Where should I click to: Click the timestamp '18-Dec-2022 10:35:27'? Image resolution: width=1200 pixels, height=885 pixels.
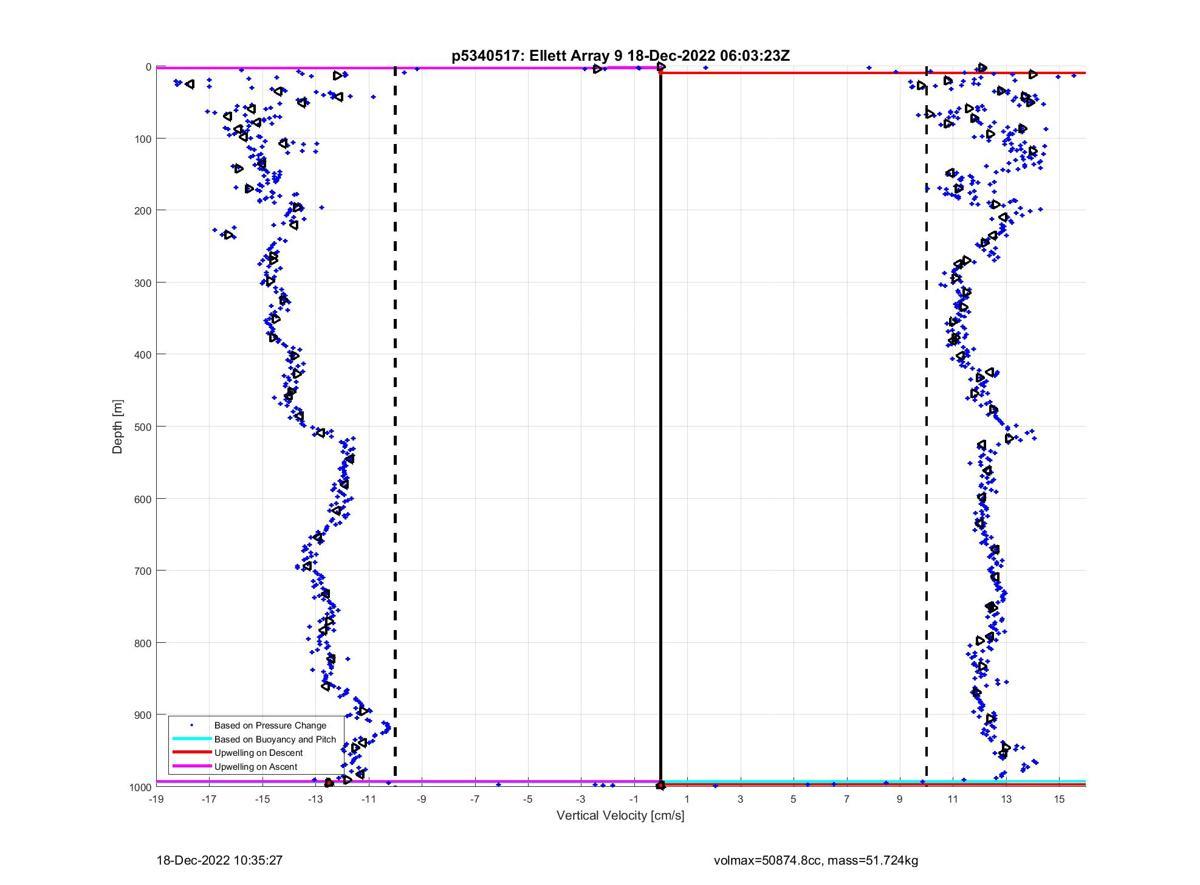(x=219, y=860)
